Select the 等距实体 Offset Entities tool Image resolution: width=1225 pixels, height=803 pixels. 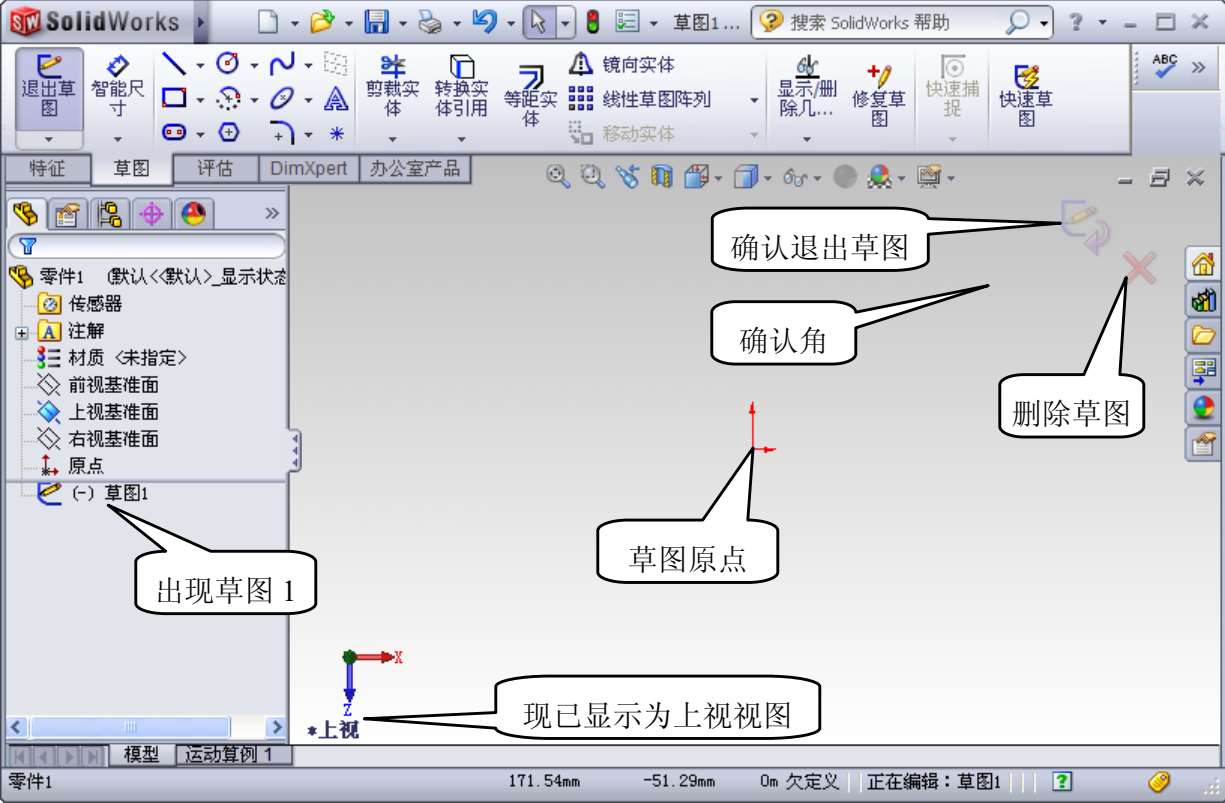(530, 94)
